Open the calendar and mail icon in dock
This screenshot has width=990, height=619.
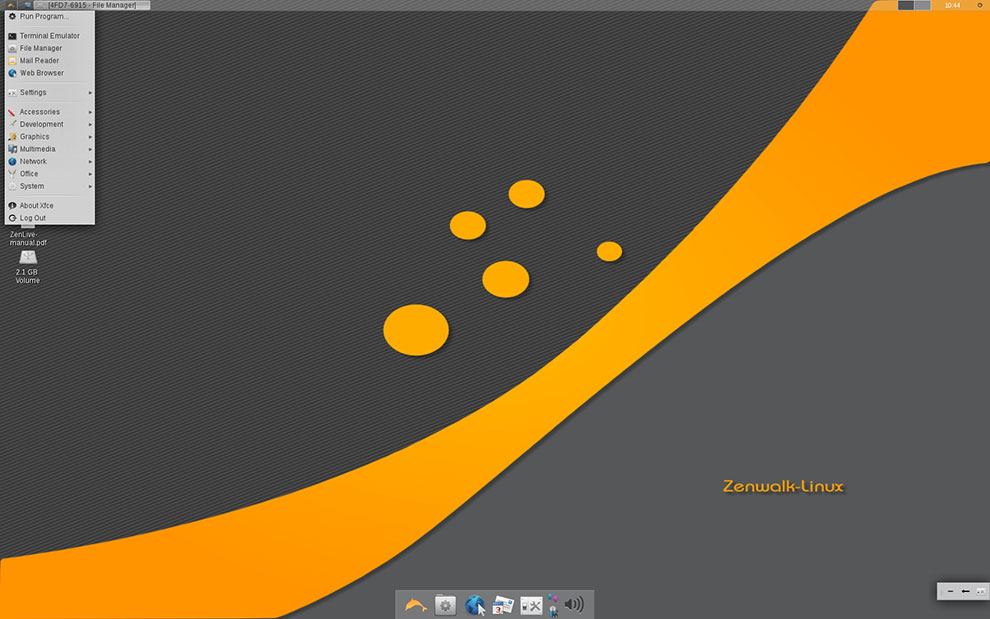click(503, 605)
